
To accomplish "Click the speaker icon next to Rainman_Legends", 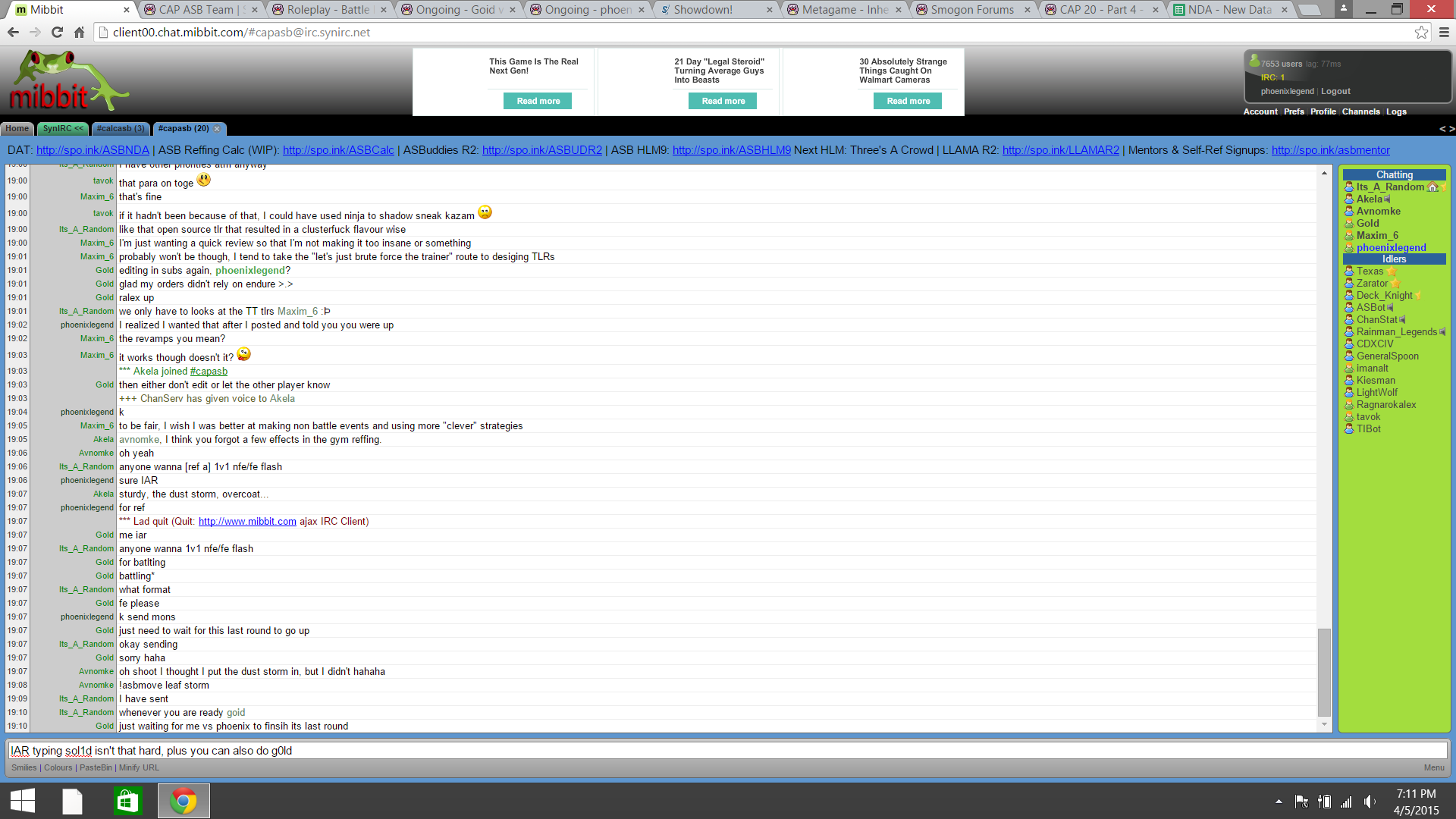I will [x=1442, y=332].
